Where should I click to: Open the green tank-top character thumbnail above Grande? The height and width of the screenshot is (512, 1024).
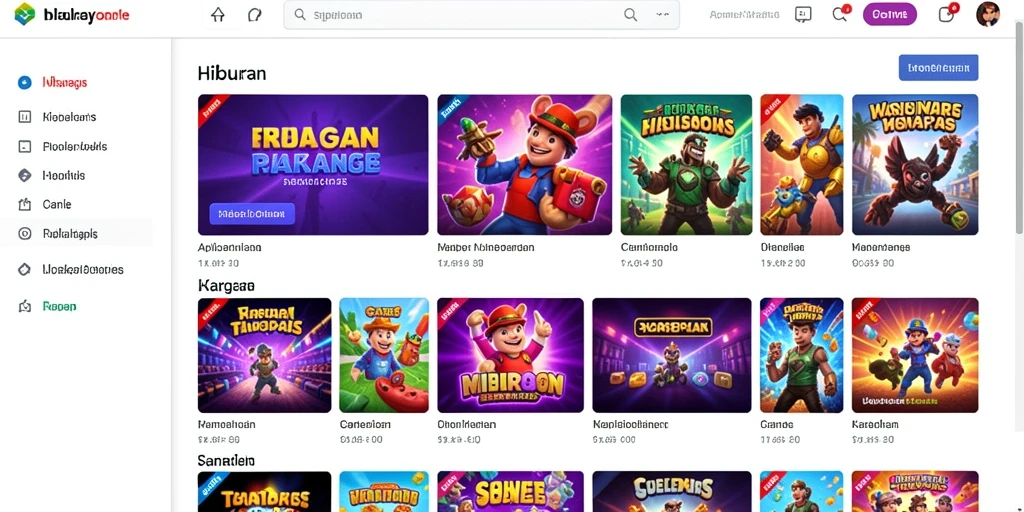point(802,355)
